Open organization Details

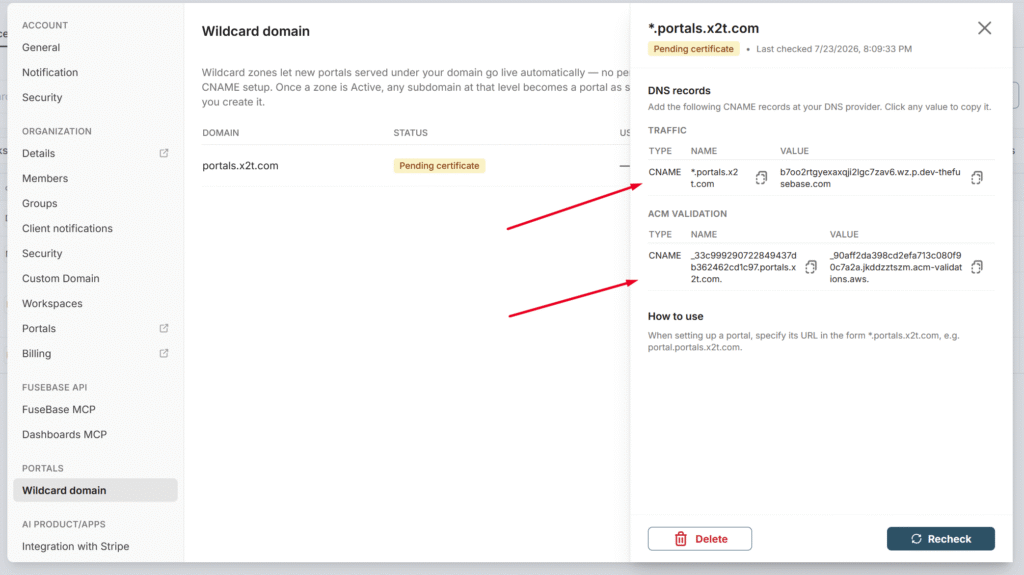(39, 153)
